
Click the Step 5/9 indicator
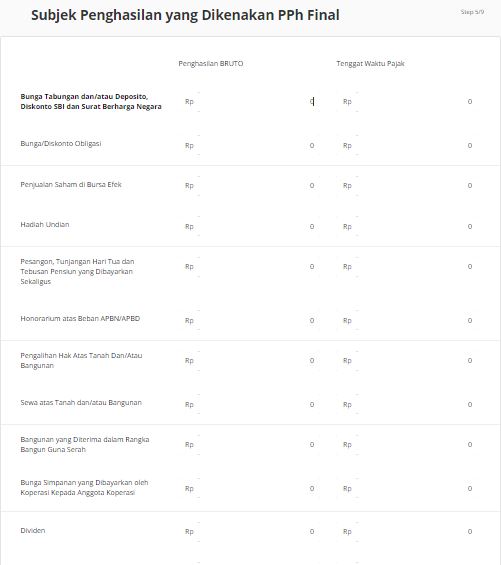point(472,12)
